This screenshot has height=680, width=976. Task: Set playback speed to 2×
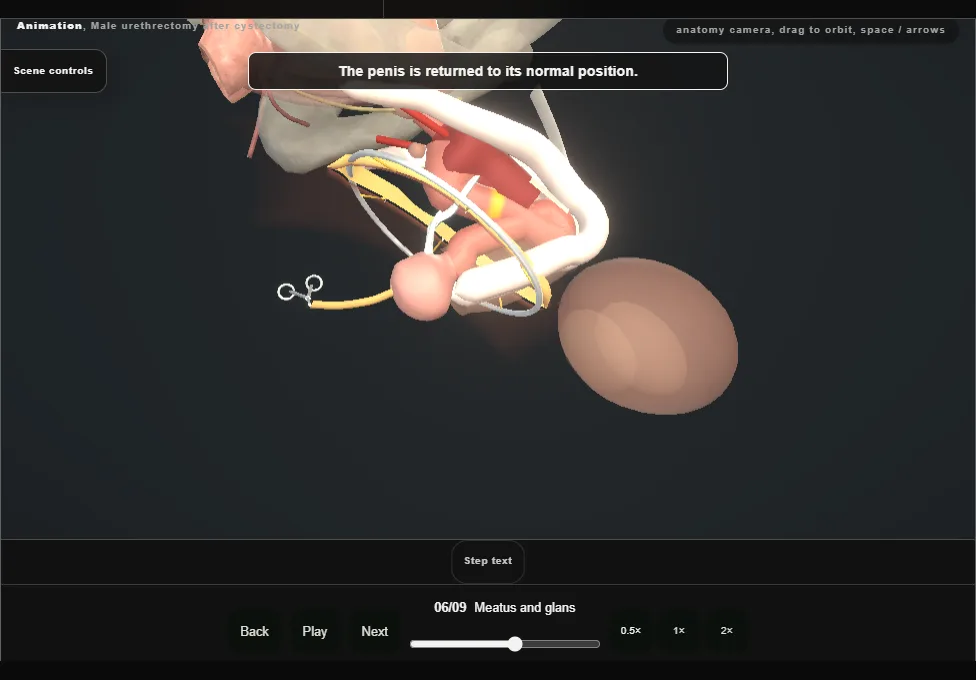click(726, 631)
